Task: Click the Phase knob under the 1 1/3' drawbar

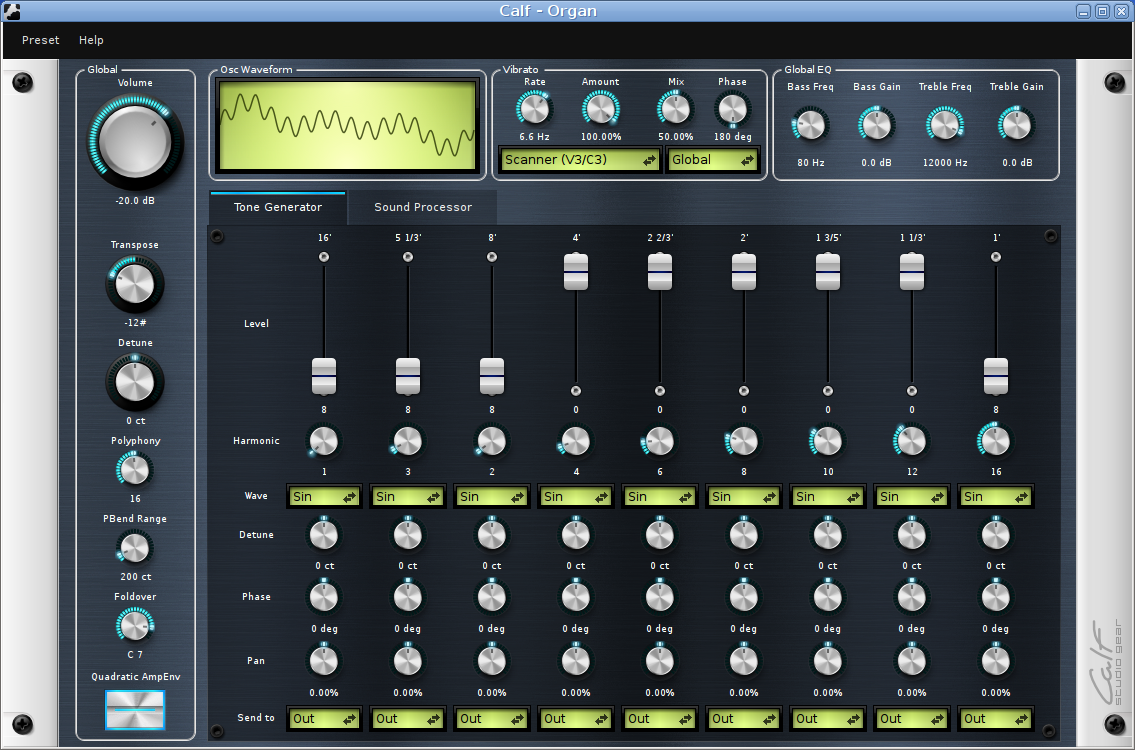Action: pos(912,597)
